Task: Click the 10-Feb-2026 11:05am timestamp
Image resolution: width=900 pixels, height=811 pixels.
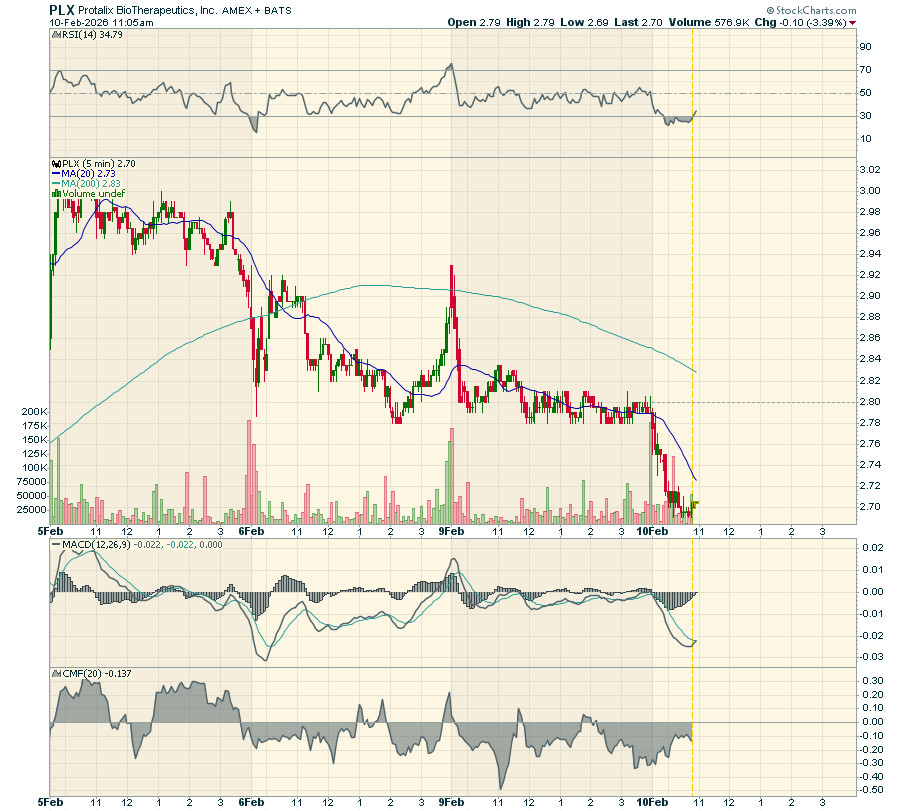Action: [101, 22]
